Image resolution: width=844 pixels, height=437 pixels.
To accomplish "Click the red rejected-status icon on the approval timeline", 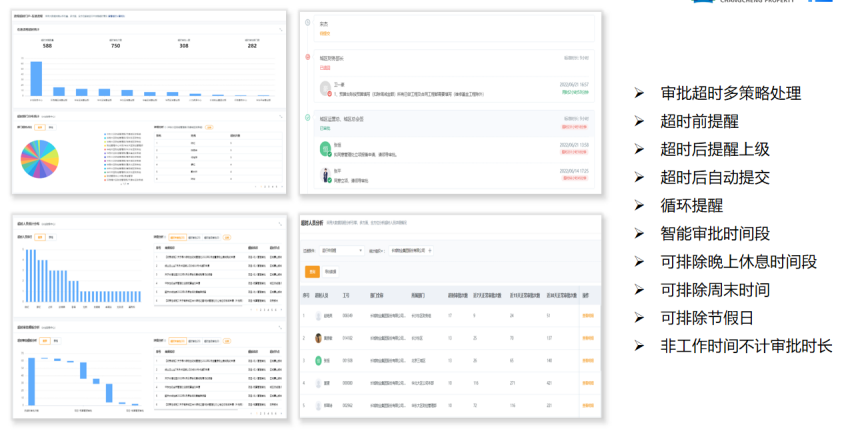I will 307,57.
